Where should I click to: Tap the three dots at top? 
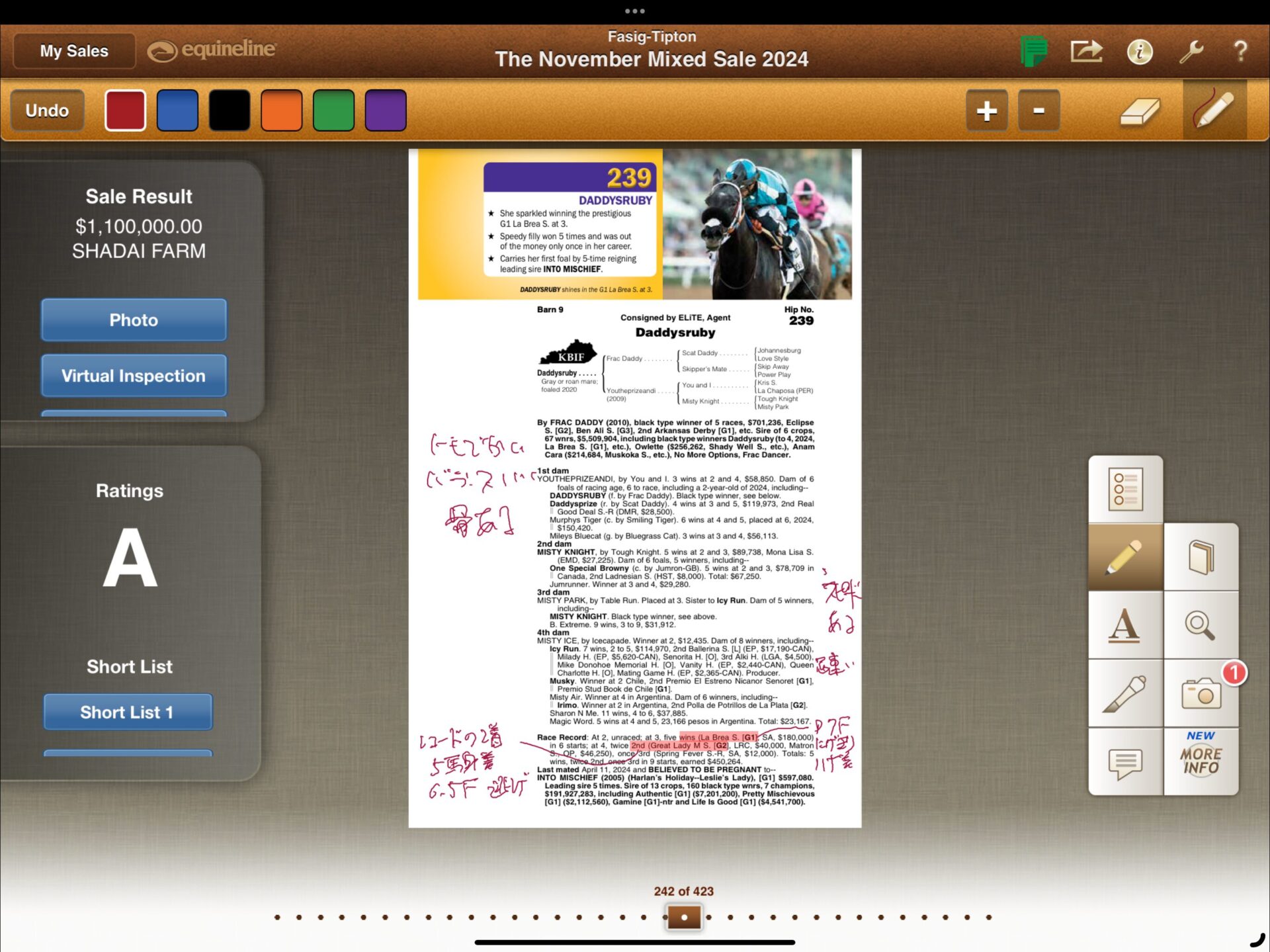click(x=635, y=11)
